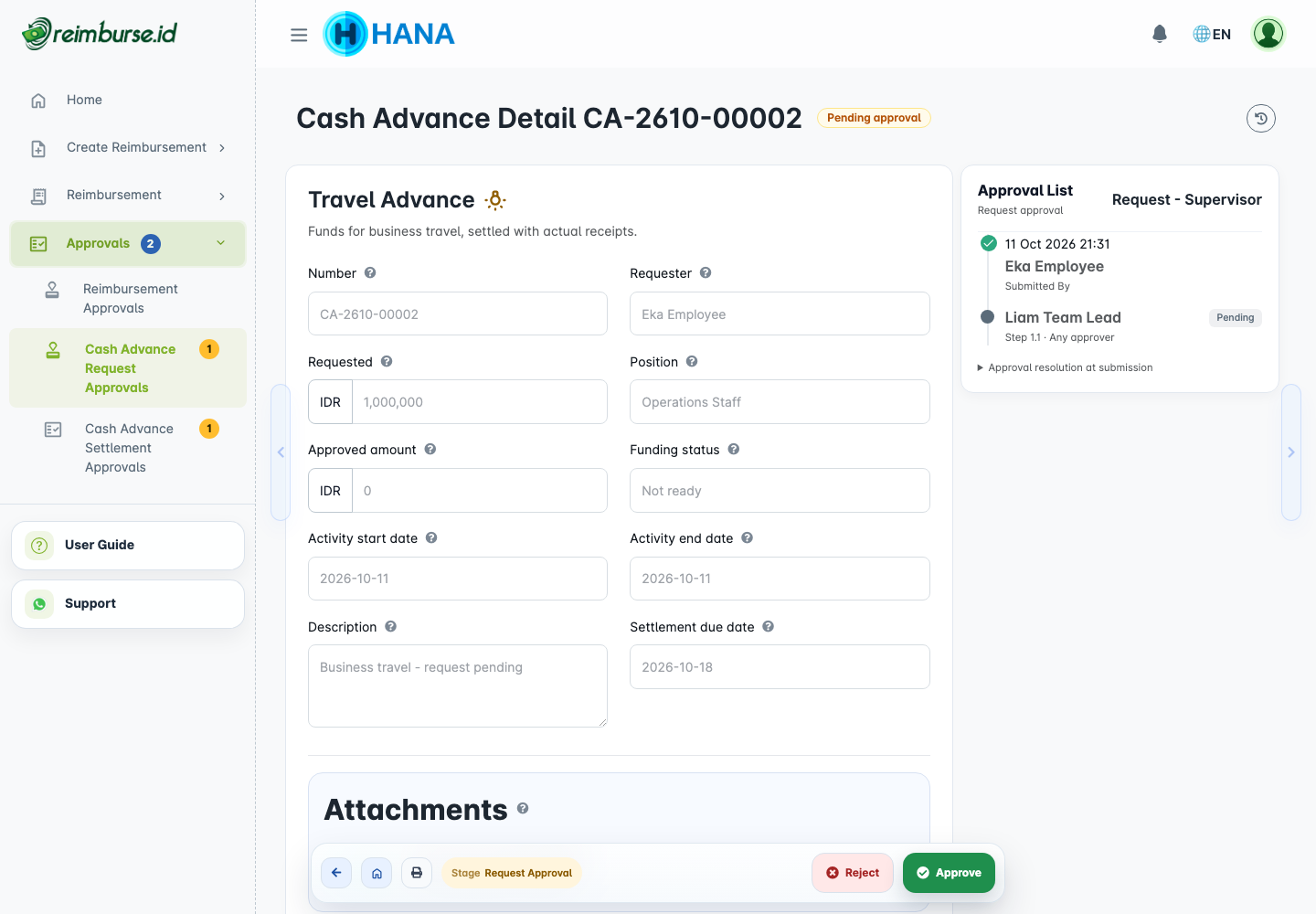The width and height of the screenshot is (1316, 914).
Task: Print using the printer icon
Action: pos(417,873)
